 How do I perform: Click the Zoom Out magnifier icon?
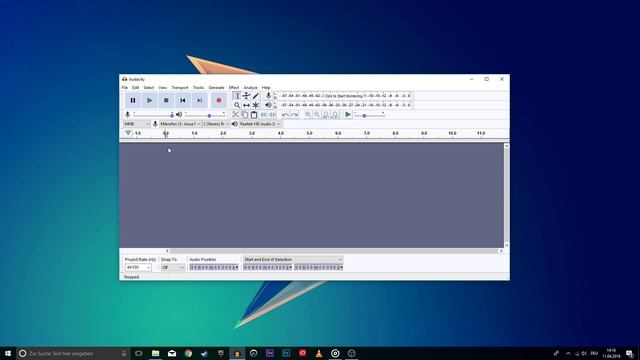click(x=317, y=115)
